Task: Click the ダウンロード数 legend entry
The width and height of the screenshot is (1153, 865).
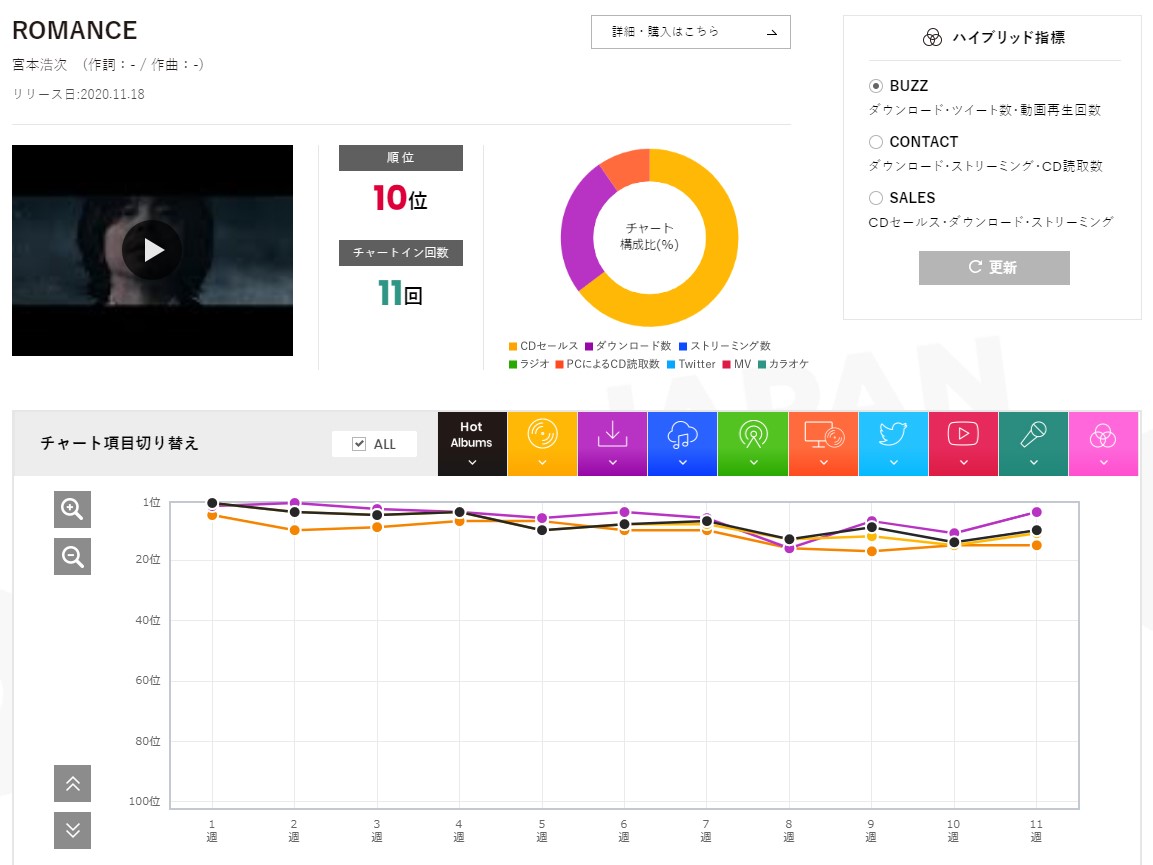Action: 628,346
